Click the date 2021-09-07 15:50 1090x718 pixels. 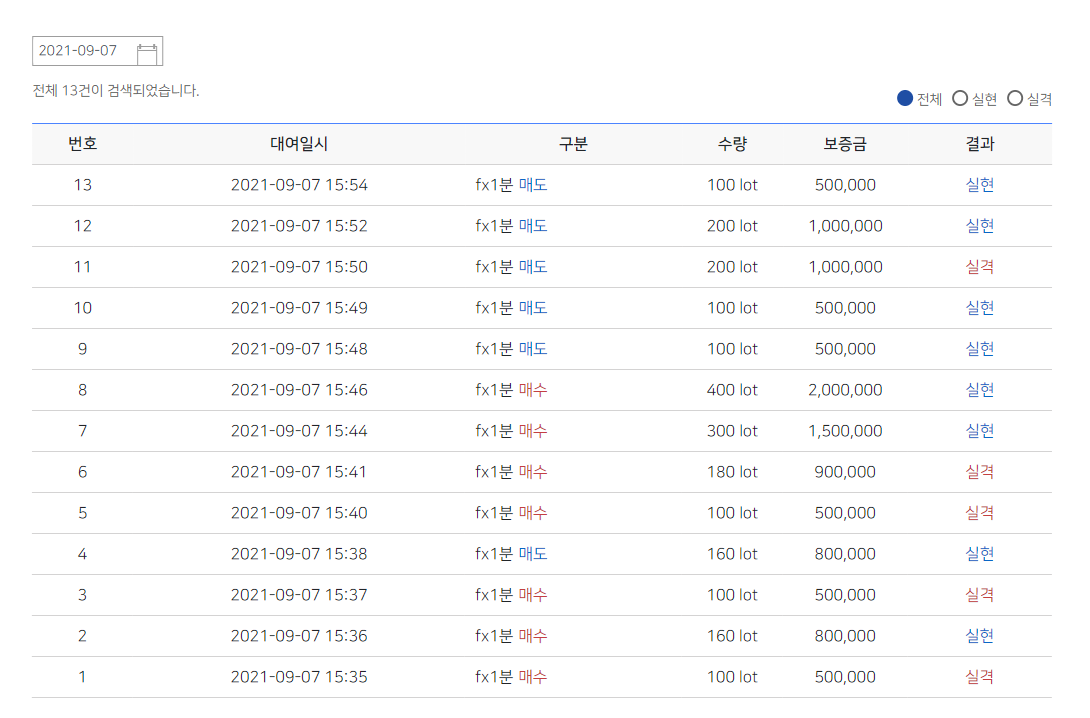click(299, 267)
